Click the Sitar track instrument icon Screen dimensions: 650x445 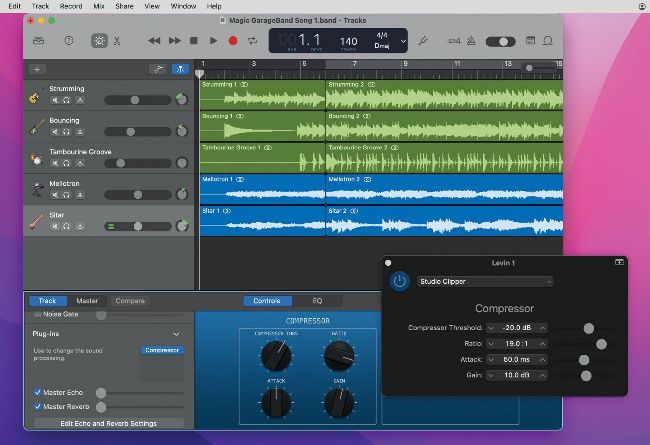point(35,219)
